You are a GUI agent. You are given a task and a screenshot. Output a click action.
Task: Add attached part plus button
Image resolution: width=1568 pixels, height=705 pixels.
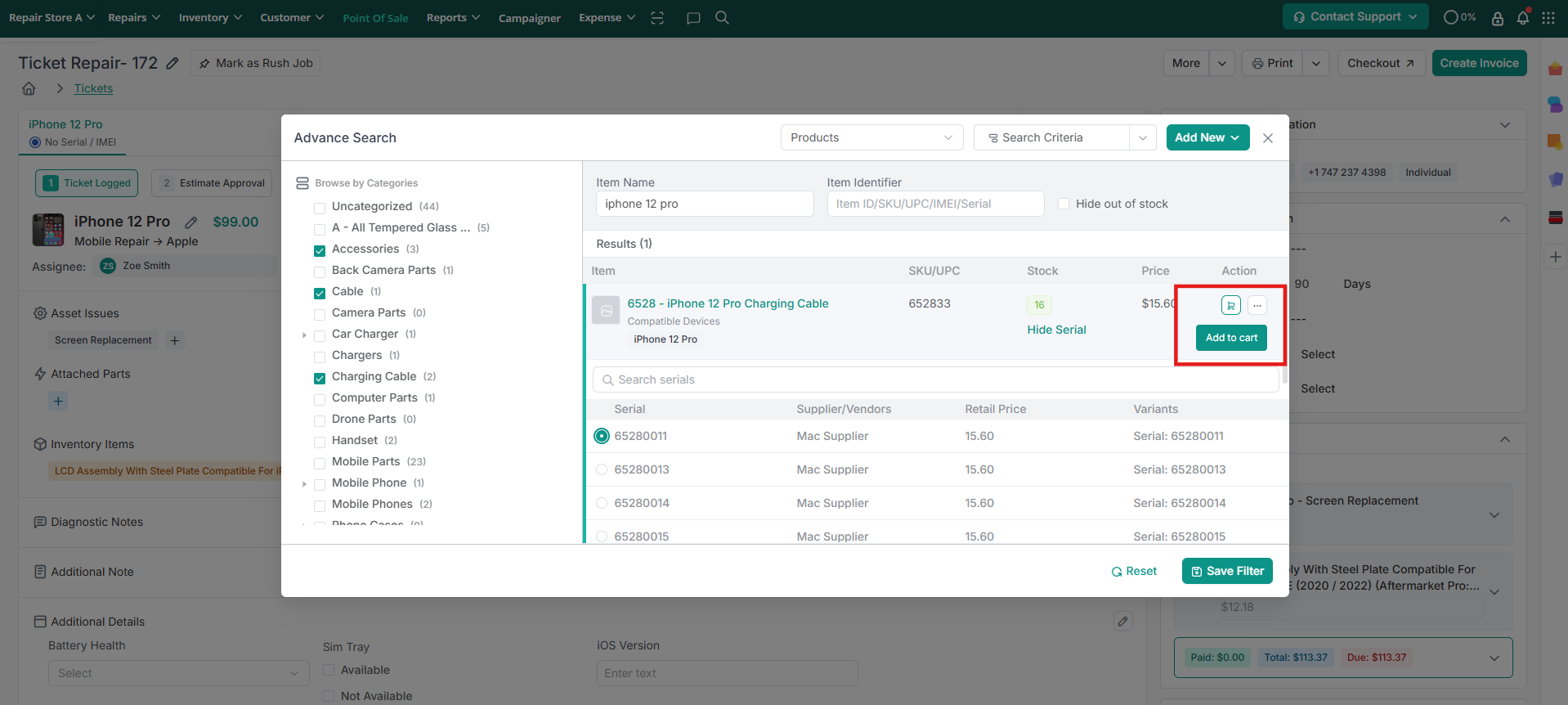pyautogui.click(x=58, y=401)
